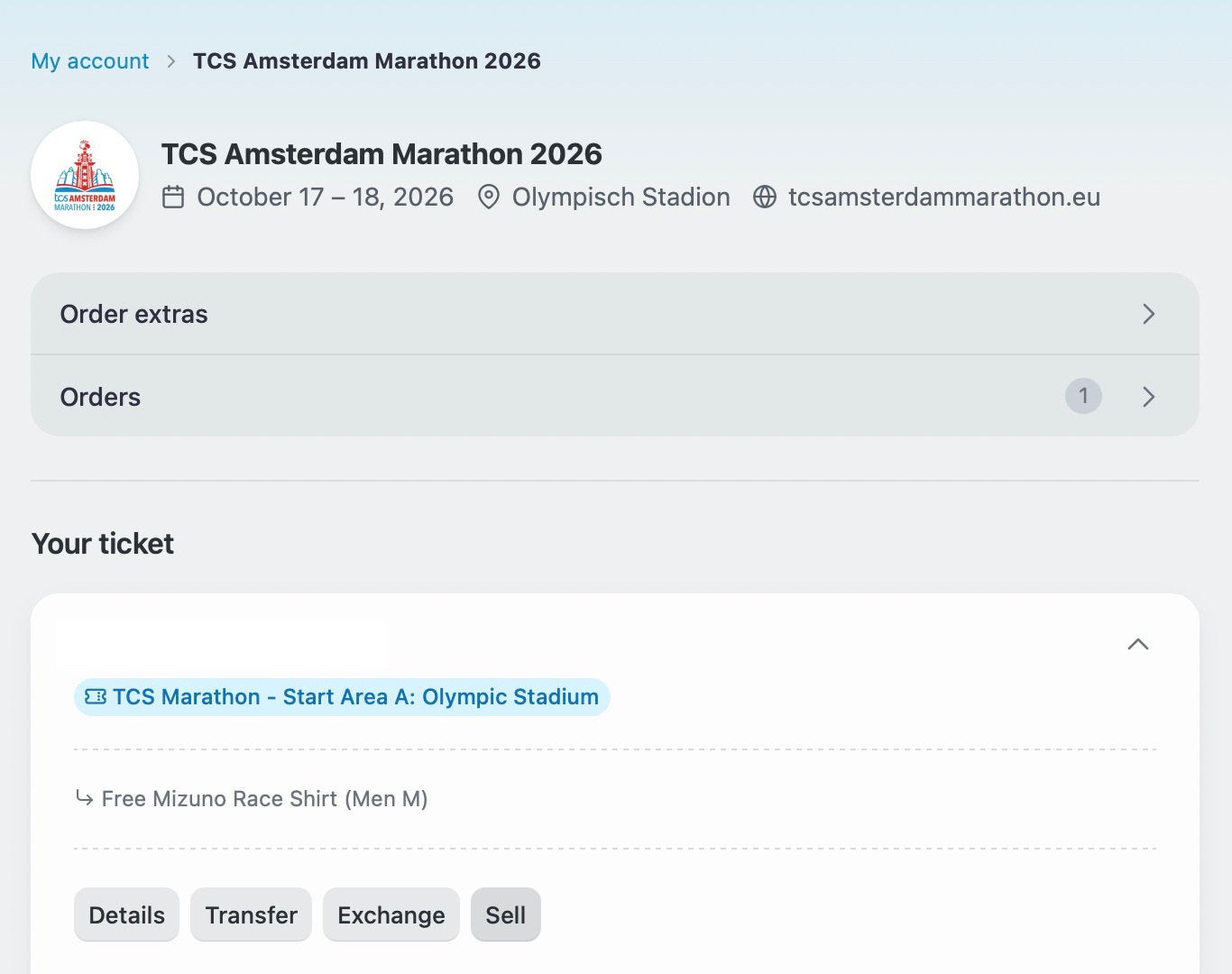Click the calendar icon beside the date
The width and height of the screenshot is (1232, 974).
pyautogui.click(x=173, y=197)
